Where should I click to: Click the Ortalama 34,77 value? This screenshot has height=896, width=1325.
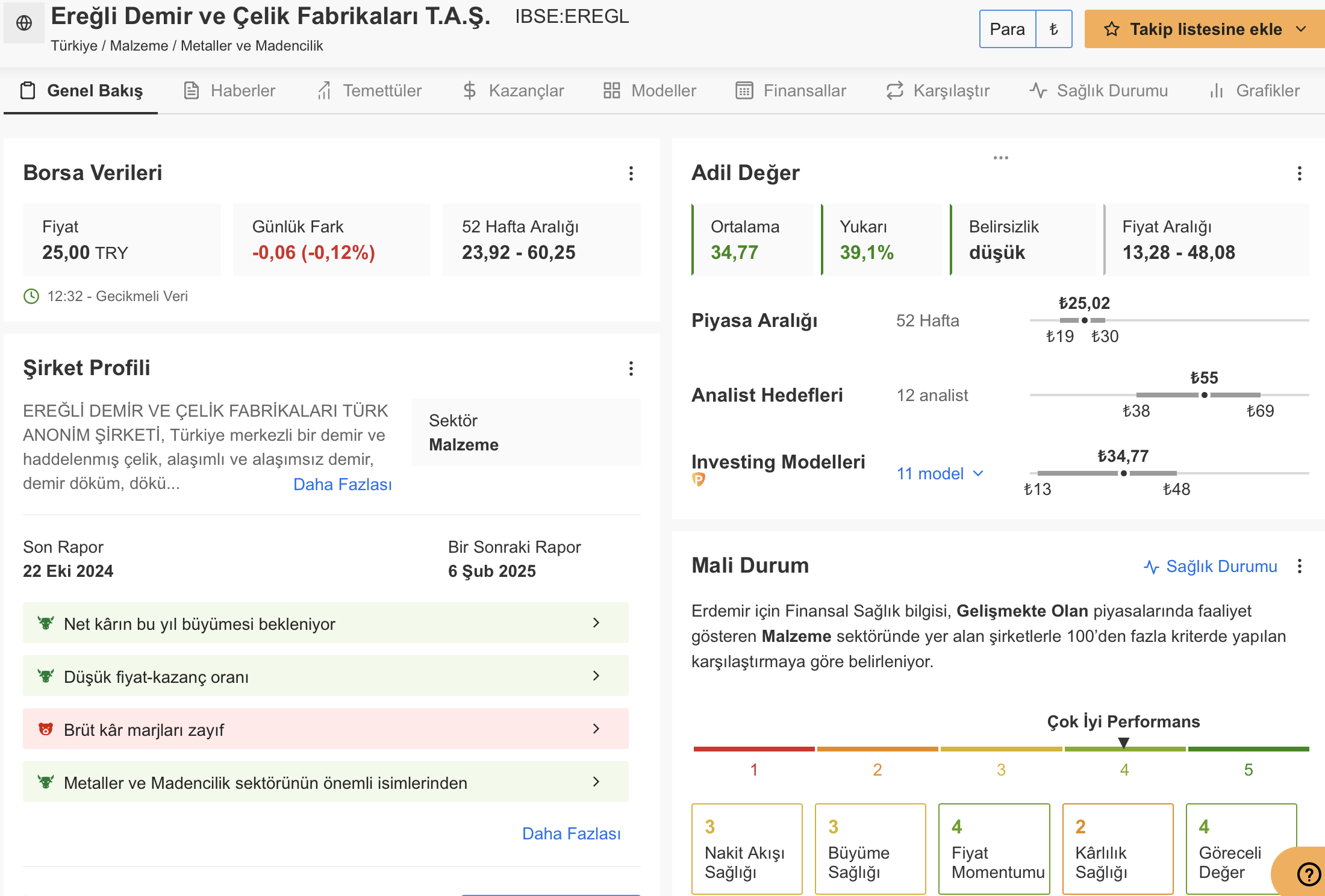[734, 252]
